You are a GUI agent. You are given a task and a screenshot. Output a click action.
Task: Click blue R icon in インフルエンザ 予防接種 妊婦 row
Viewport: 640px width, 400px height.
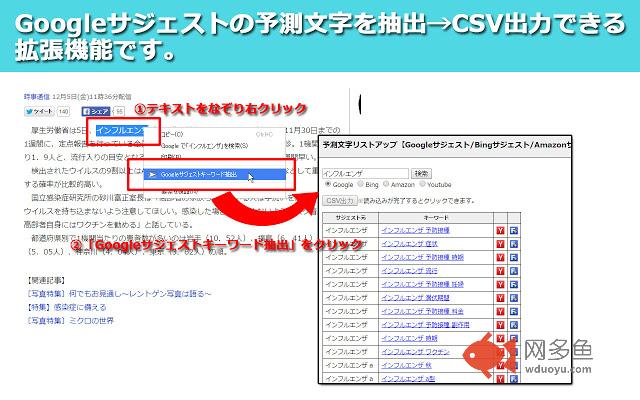click(513, 284)
